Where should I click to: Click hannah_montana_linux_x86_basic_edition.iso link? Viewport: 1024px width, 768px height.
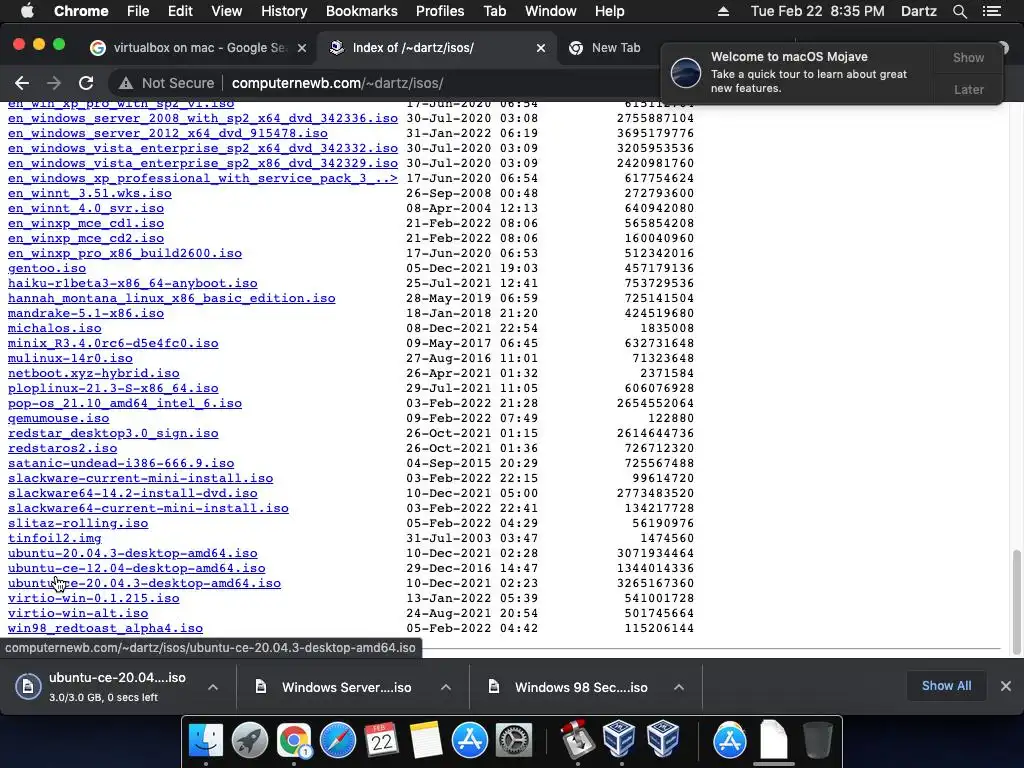click(172, 298)
